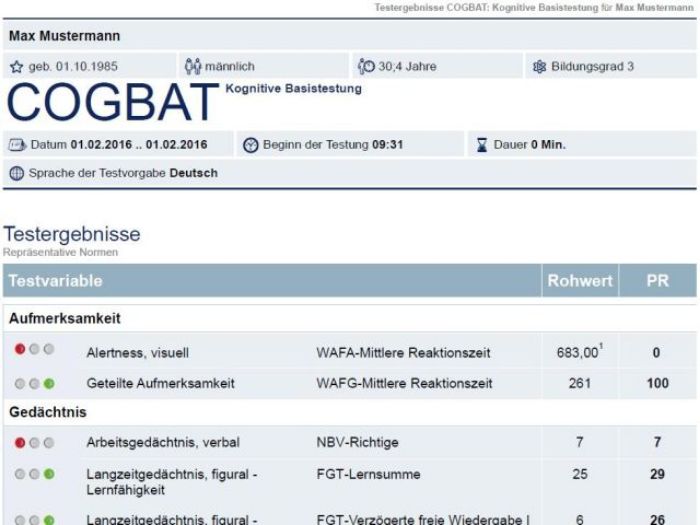Click the globe icon beside Sprache der Testvorgabe
The image size is (700, 525).
pos(17,173)
